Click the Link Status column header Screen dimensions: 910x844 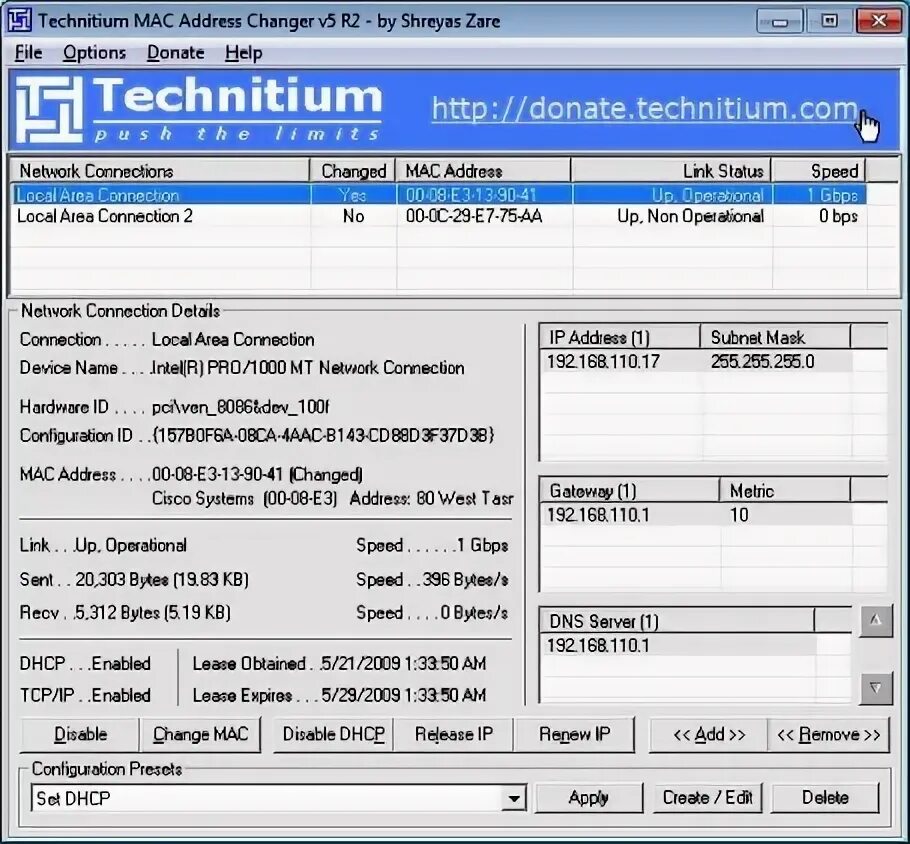click(x=671, y=171)
